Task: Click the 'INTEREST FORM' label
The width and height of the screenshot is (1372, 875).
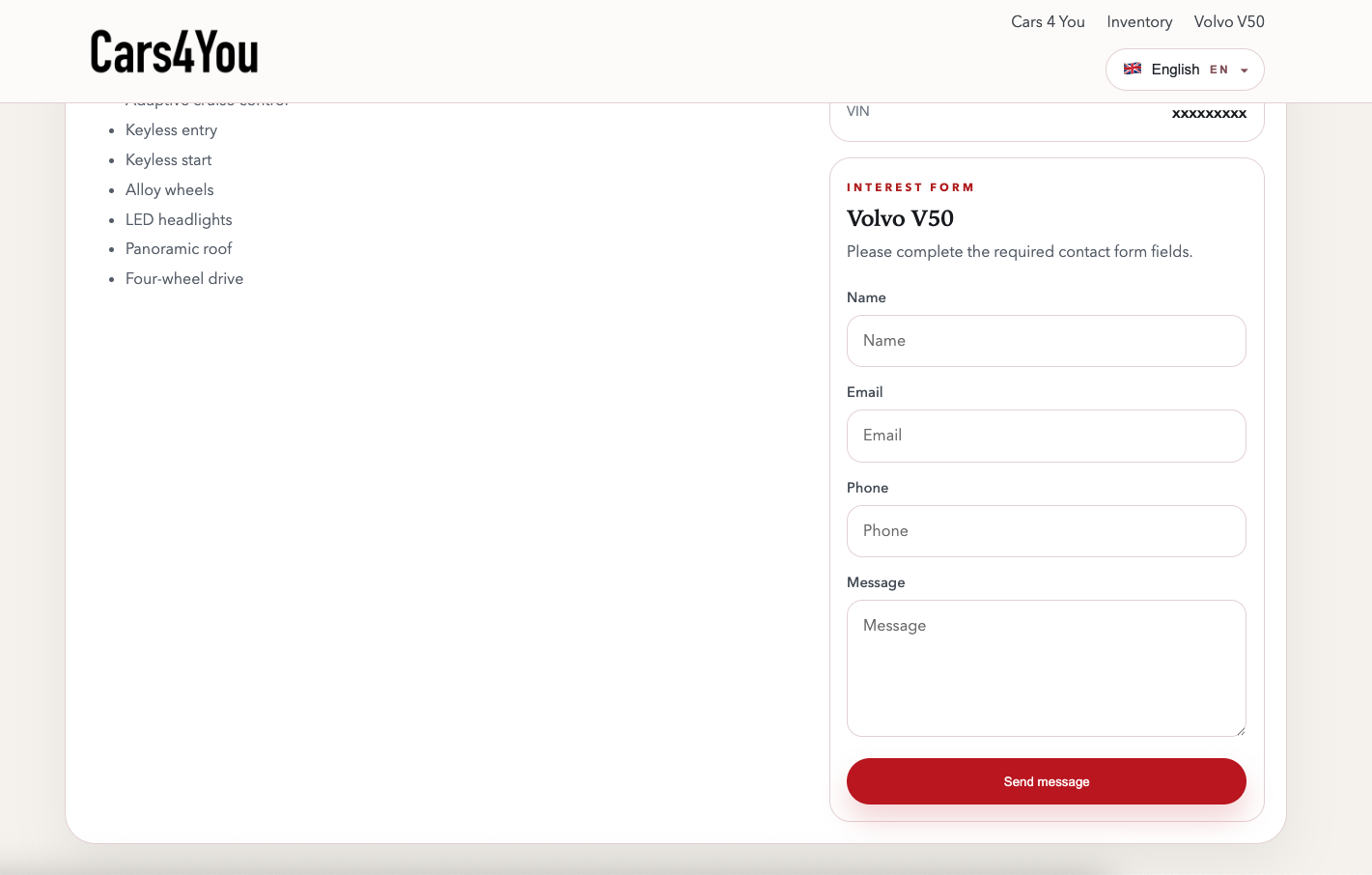Action: [x=910, y=187]
